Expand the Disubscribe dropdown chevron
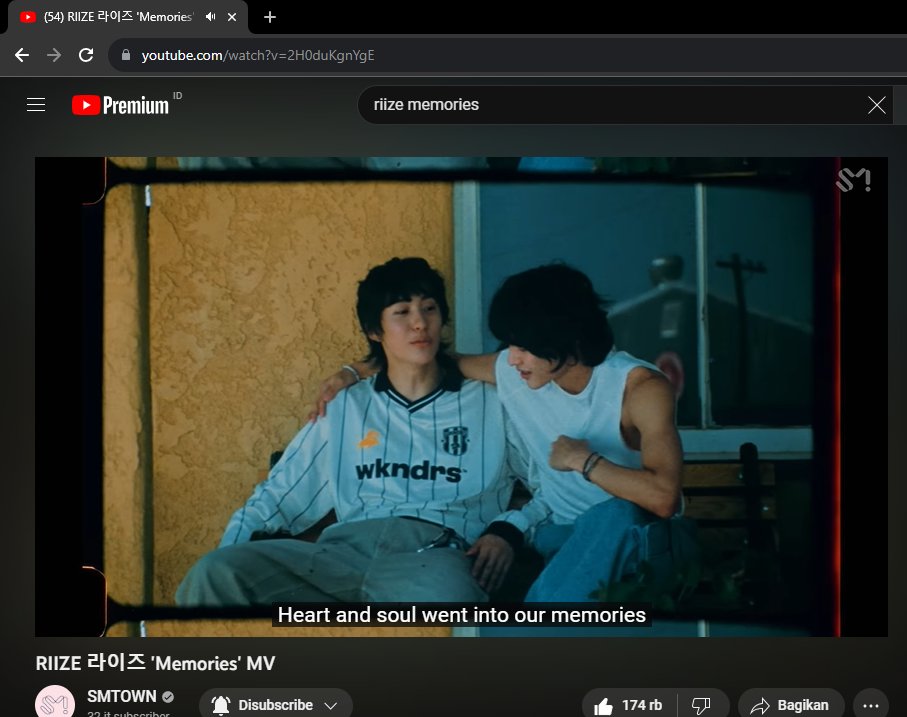This screenshot has width=907, height=717. [330, 703]
